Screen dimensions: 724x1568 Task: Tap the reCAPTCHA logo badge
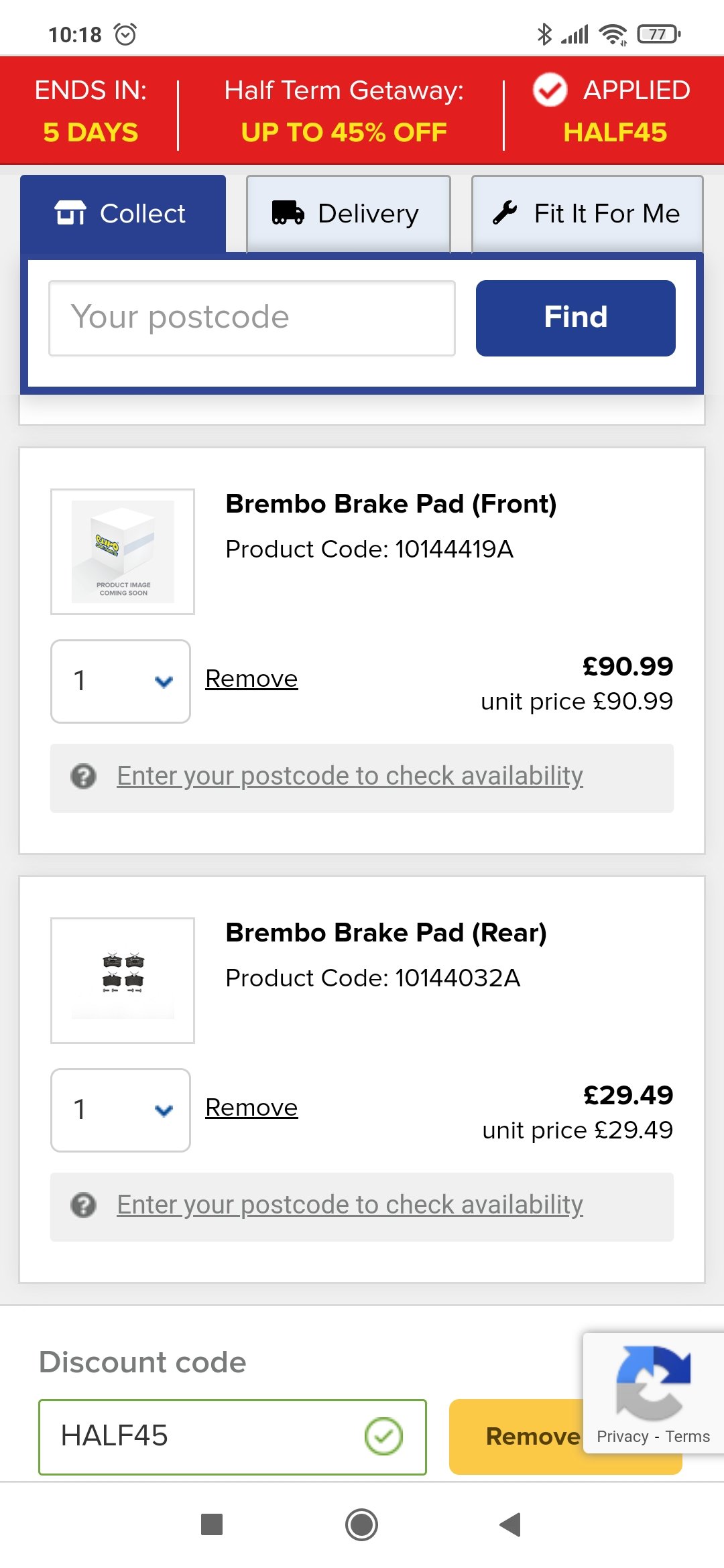pyautogui.click(x=653, y=1383)
